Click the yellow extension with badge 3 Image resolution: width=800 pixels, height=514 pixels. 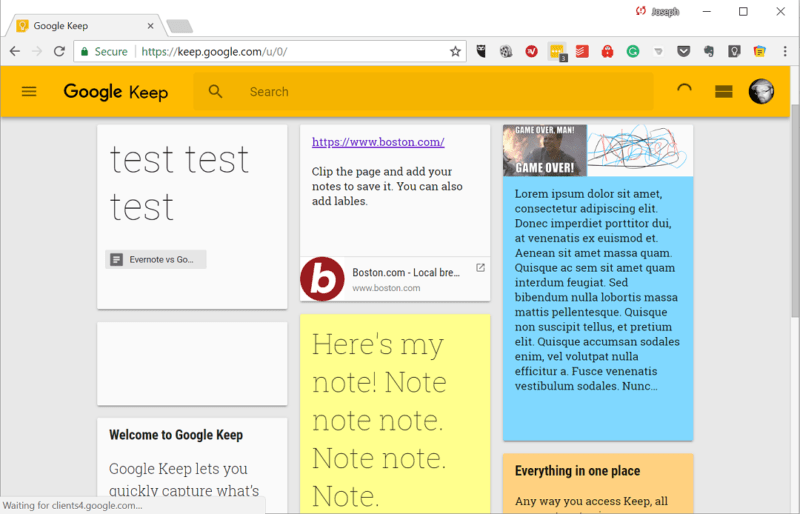(x=557, y=52)
